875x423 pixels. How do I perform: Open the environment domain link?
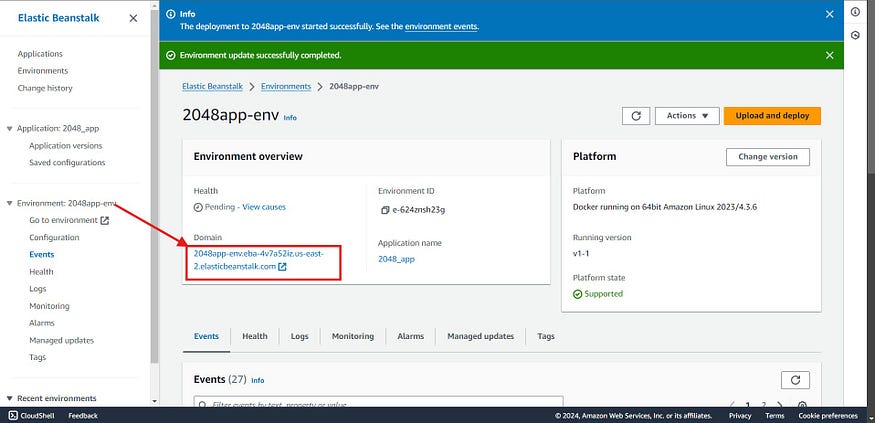tap(259, 260)
